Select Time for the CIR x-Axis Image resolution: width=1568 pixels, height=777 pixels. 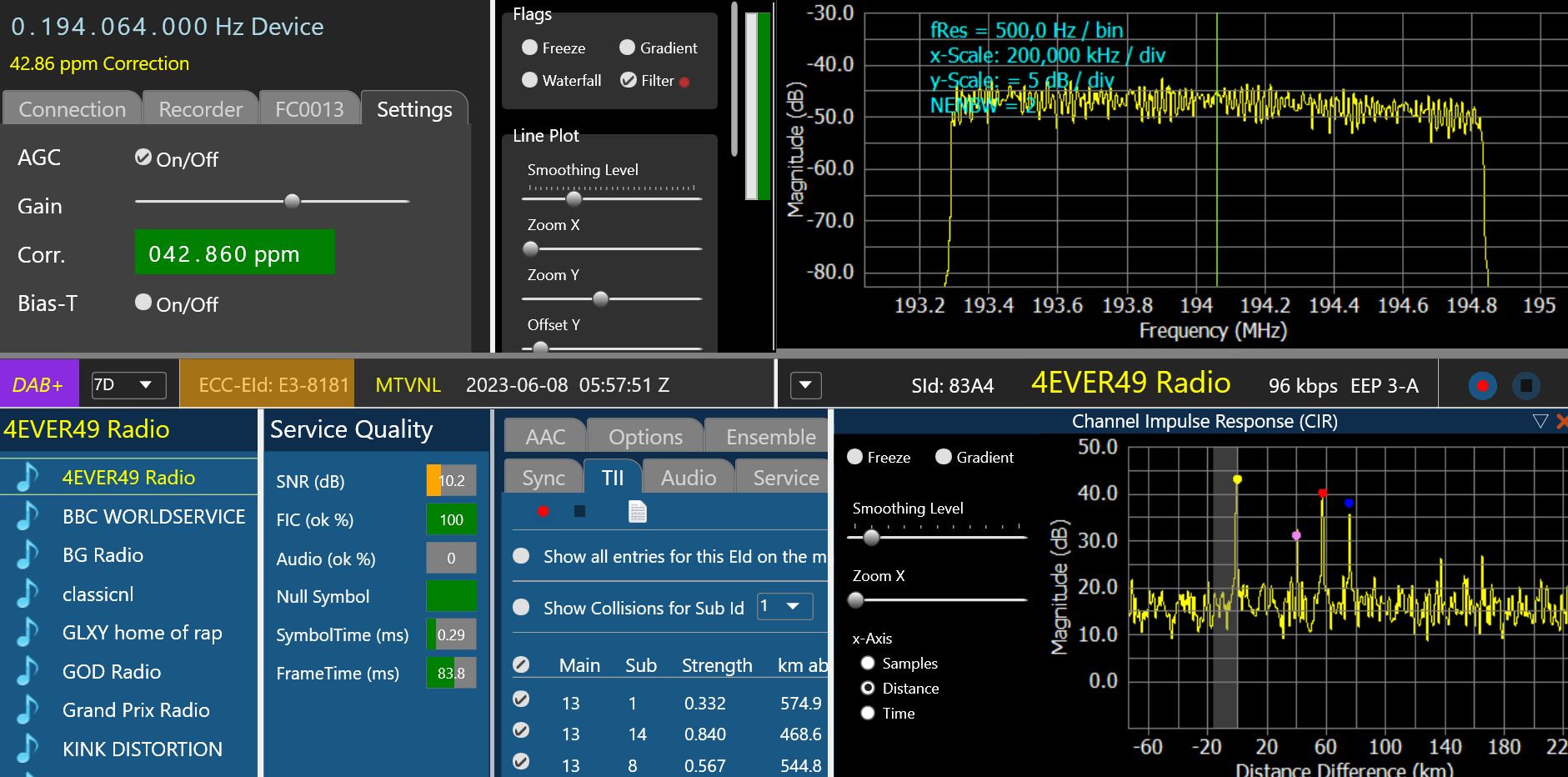[x=868, y=714]
